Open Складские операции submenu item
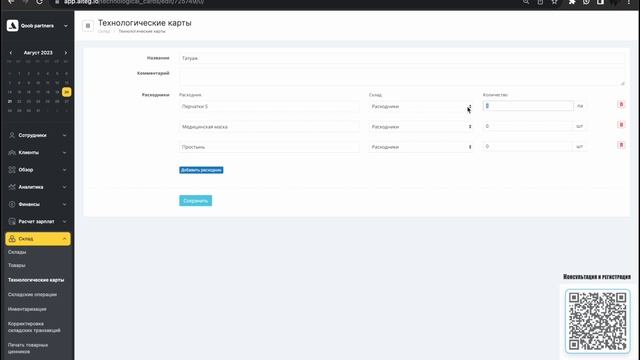This screenshot has width=640, height=360. (32, 294)
